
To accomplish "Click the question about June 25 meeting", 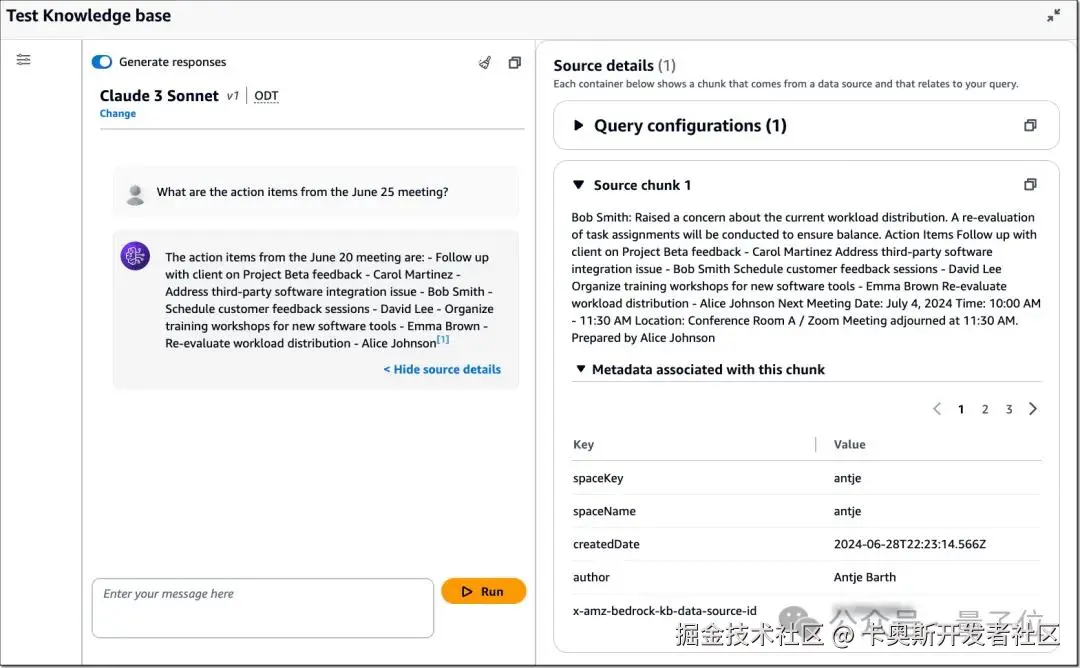I will pyautogui.click(x=302, y=192).
